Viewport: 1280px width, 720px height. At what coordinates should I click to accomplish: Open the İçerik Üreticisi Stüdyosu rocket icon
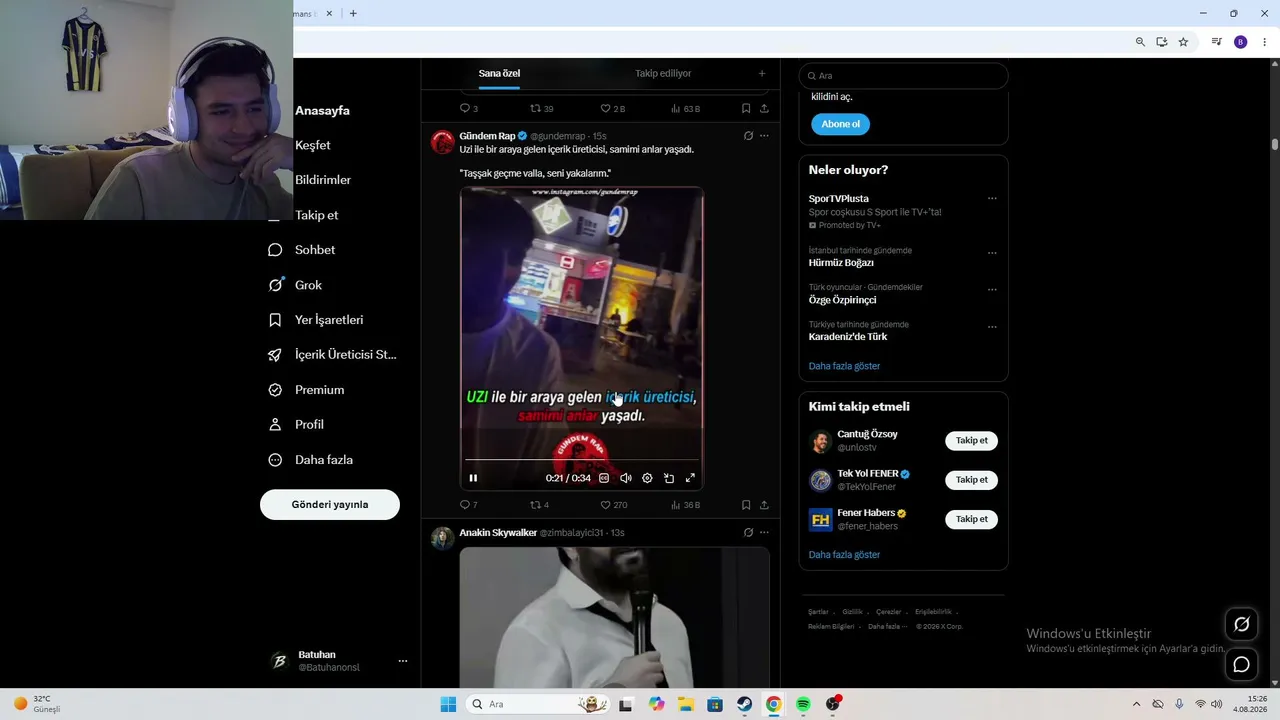tap(275, 355)
